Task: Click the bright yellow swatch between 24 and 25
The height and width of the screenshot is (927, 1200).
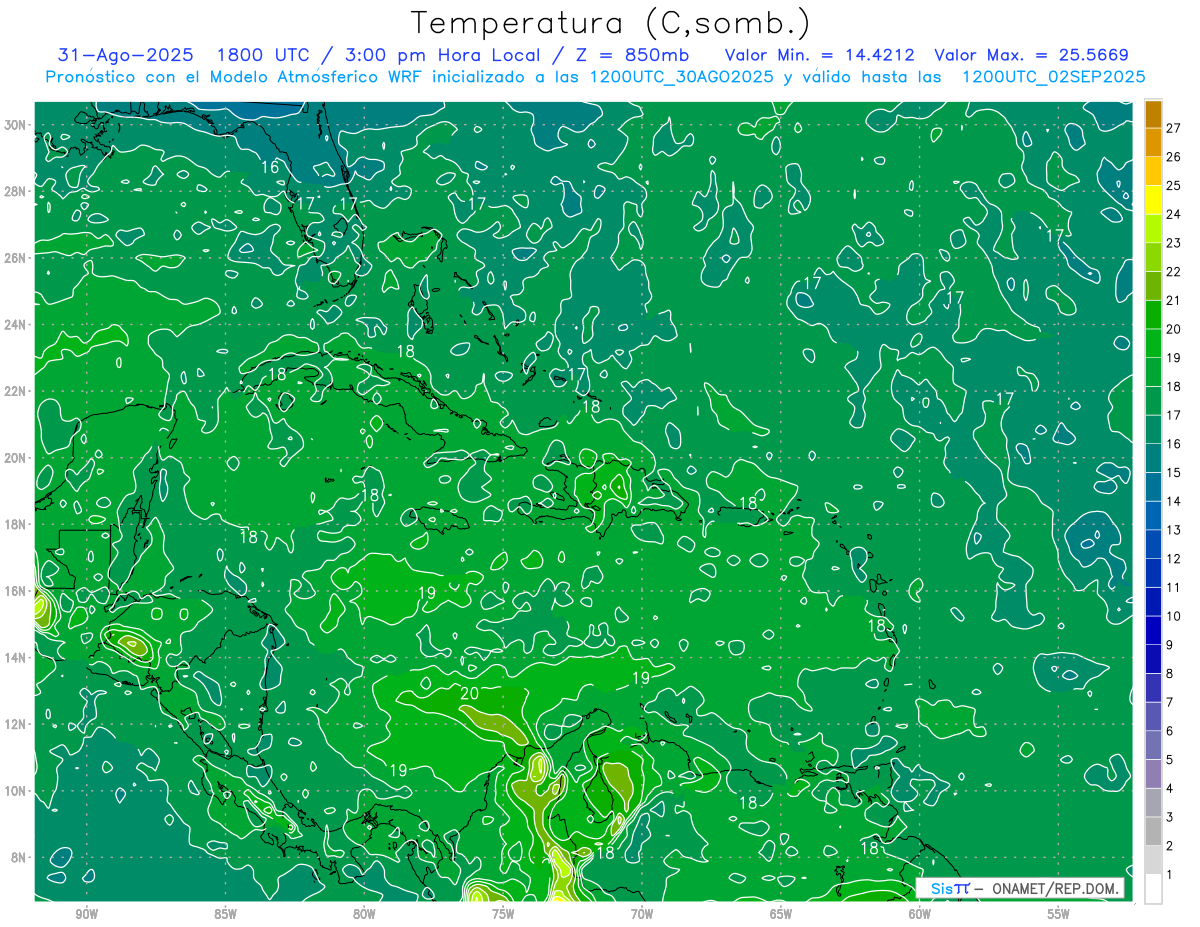Action: click(x=1153, y=200)
